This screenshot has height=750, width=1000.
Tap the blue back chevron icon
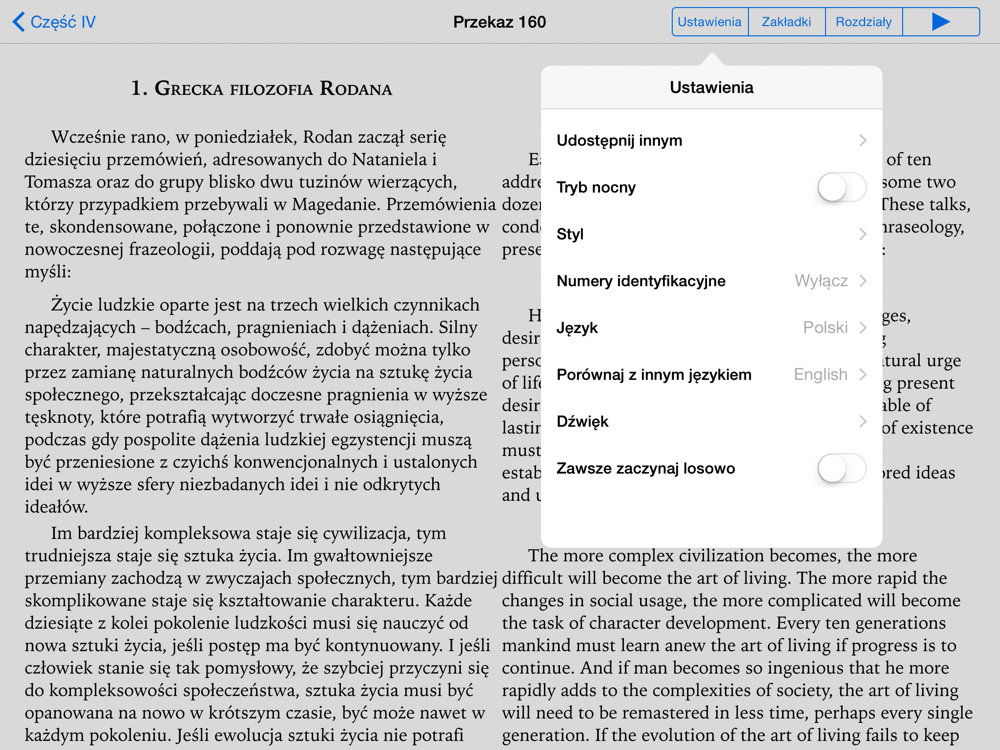[18, 22]
